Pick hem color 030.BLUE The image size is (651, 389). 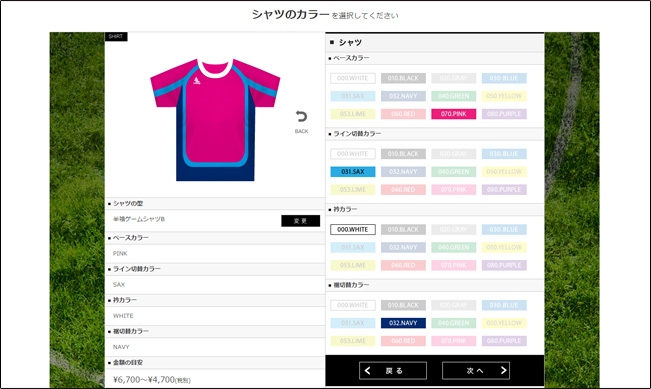[504, 305]
